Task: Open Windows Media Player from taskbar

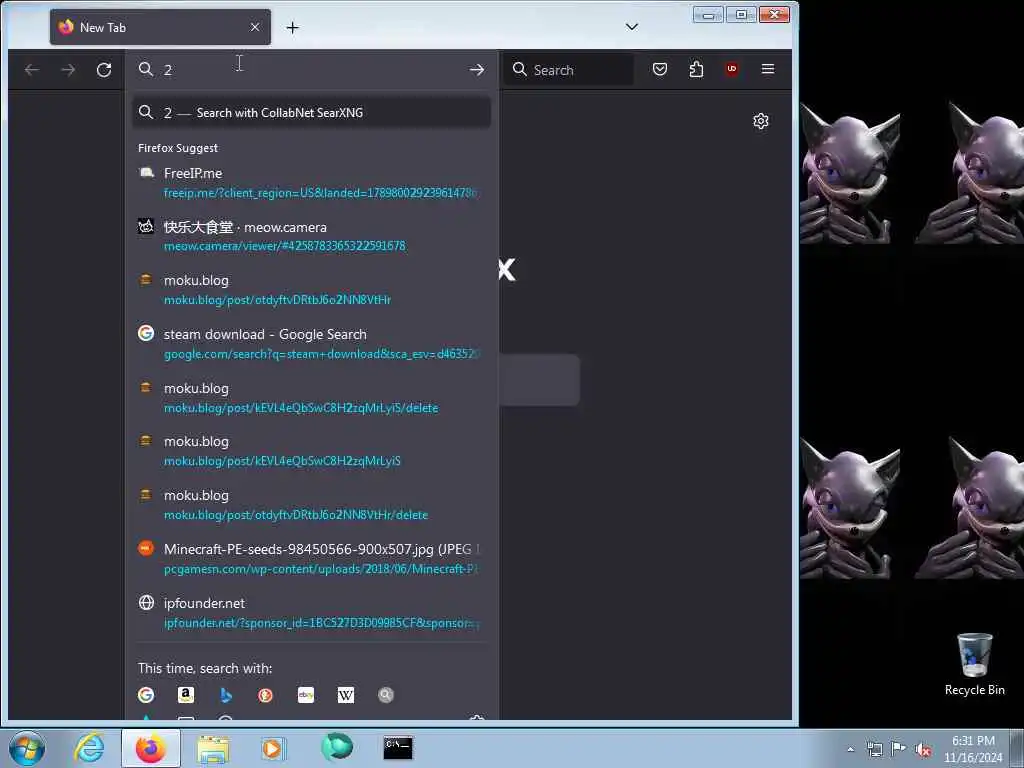Action: tap(273, 748)
